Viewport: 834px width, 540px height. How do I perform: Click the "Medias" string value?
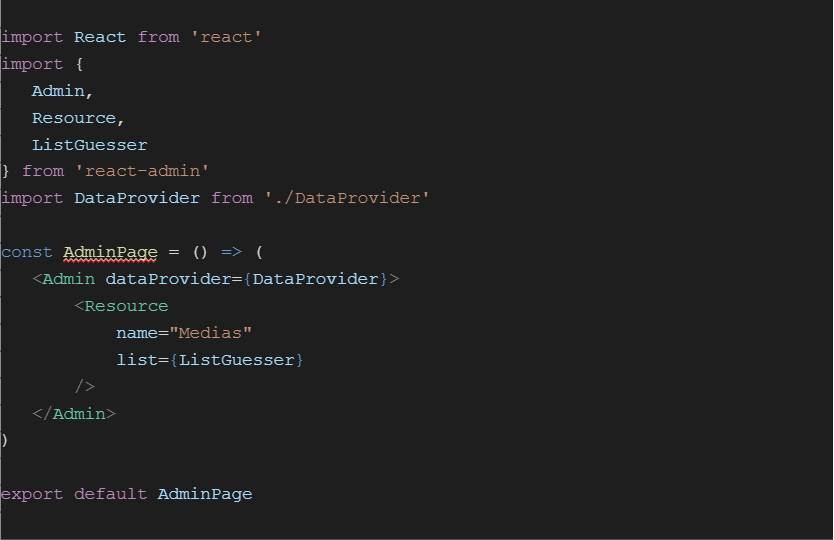[x=210, y=333]
